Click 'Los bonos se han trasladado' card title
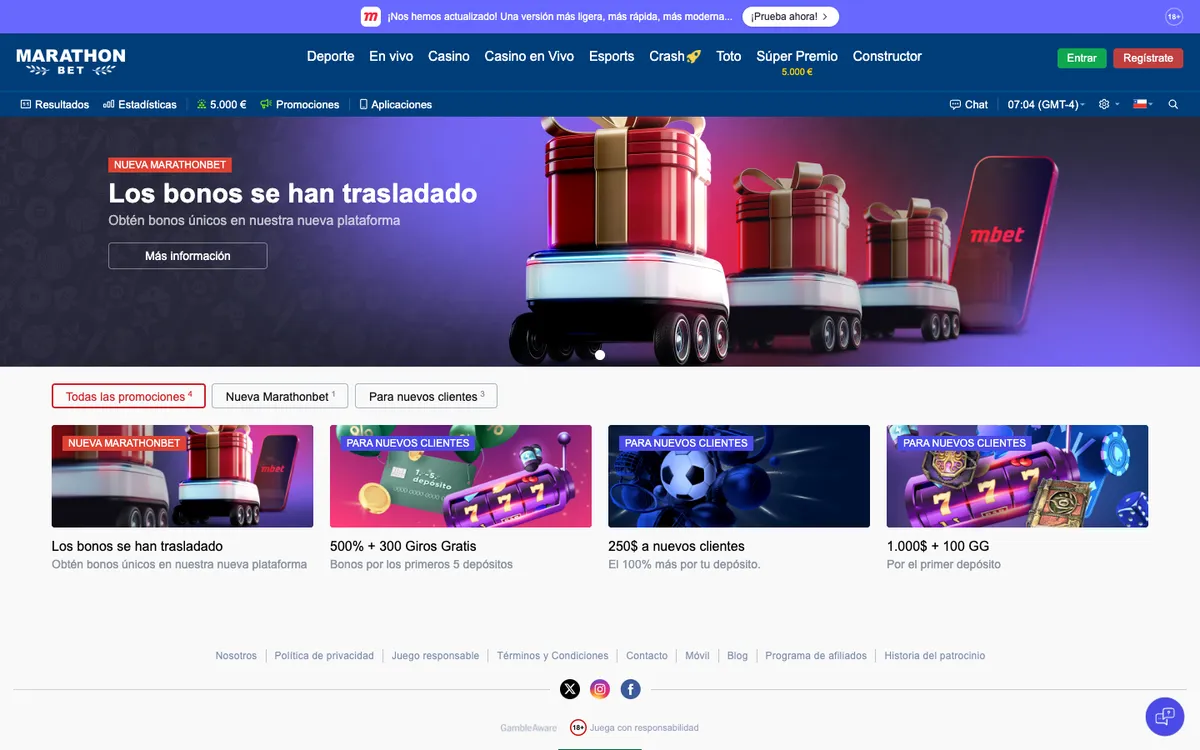1200x750 pixels. 137,546
